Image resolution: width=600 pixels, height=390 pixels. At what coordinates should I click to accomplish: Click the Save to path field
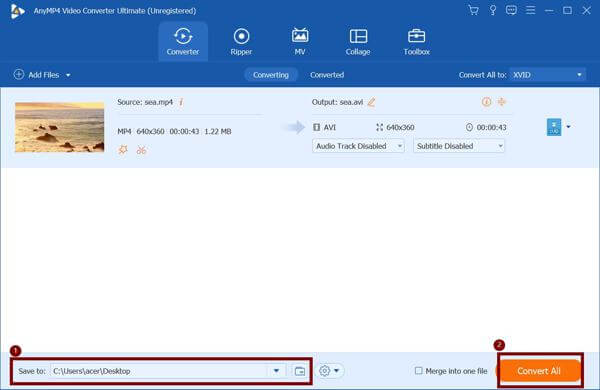[x=159, y=371]
